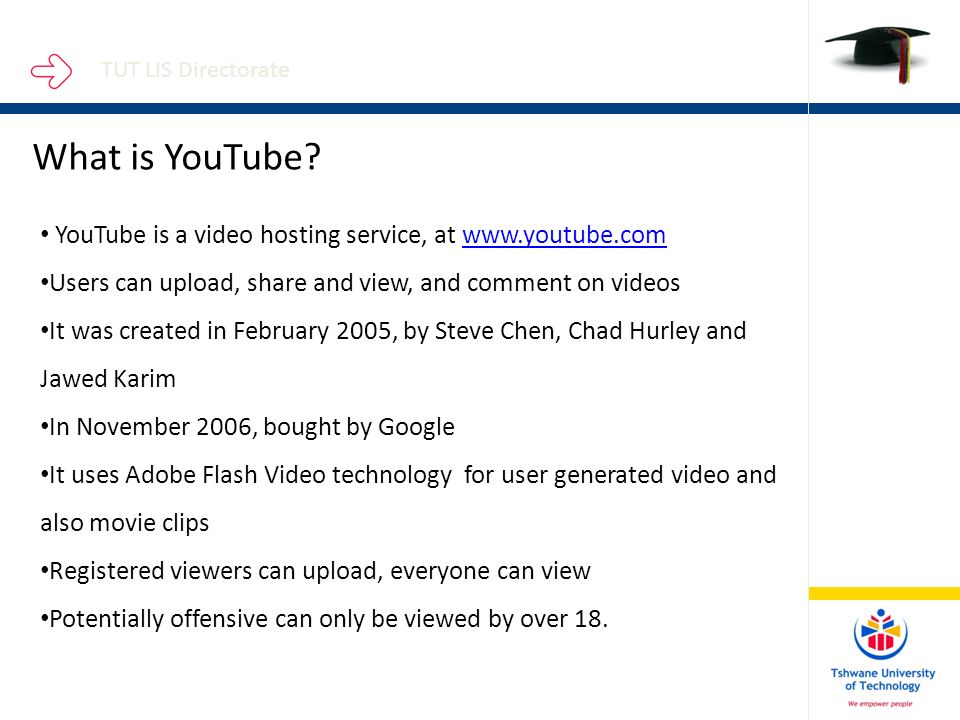The height and width of the screenshot is (720, 960).
Task: Click the 'What is YouTube?' slide title
Action: [x=177, y=157]
